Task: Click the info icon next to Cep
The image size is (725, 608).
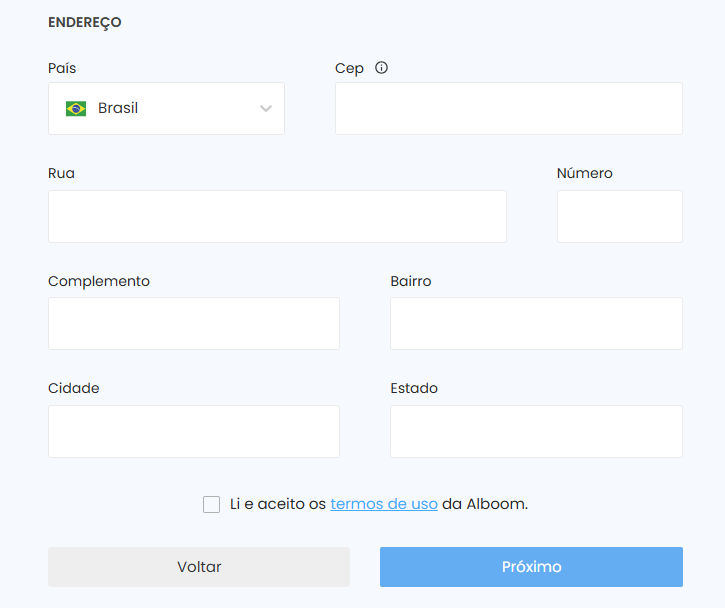Action: (381, 68)
